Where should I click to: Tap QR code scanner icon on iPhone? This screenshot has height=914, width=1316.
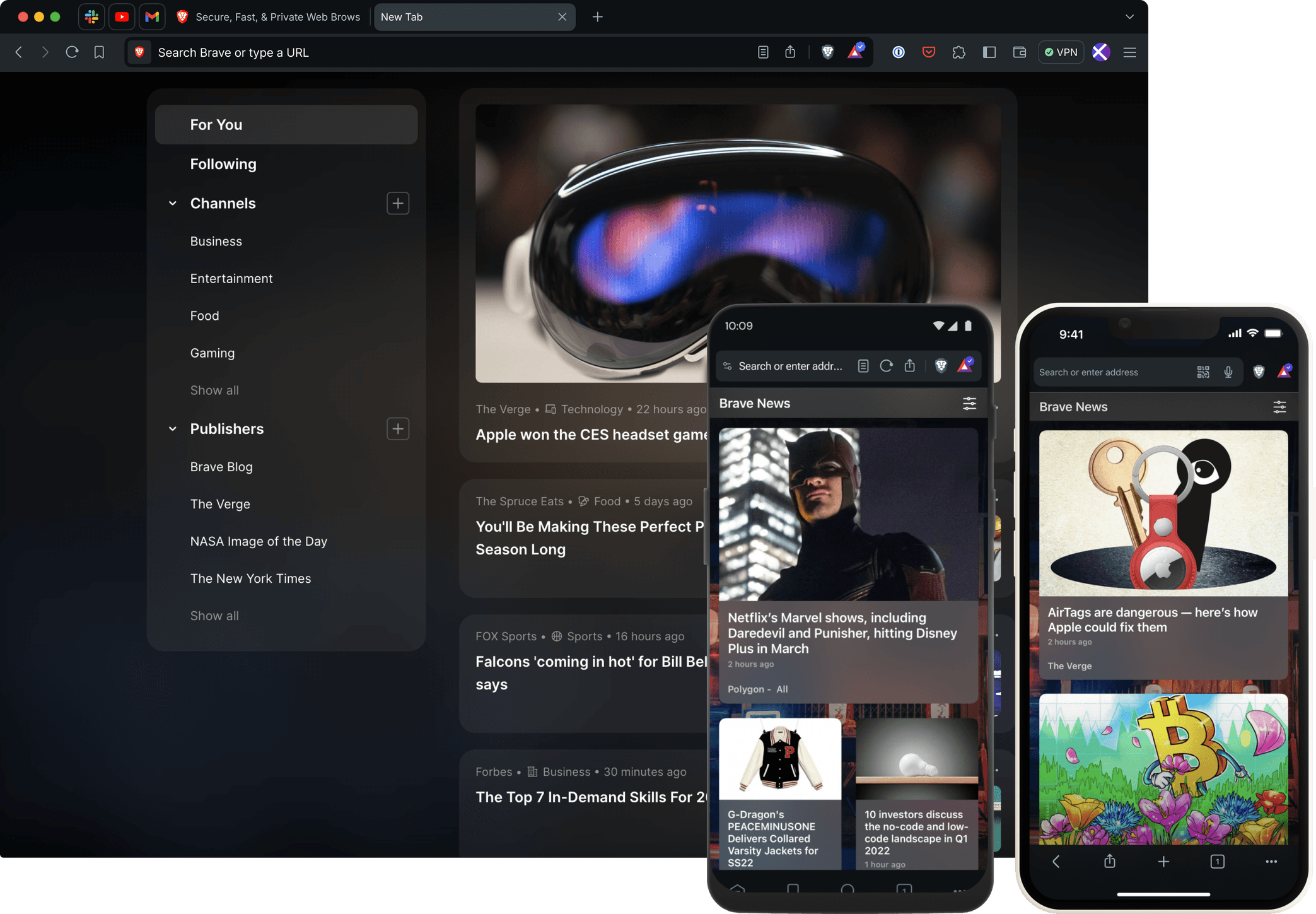[1203, 372]
